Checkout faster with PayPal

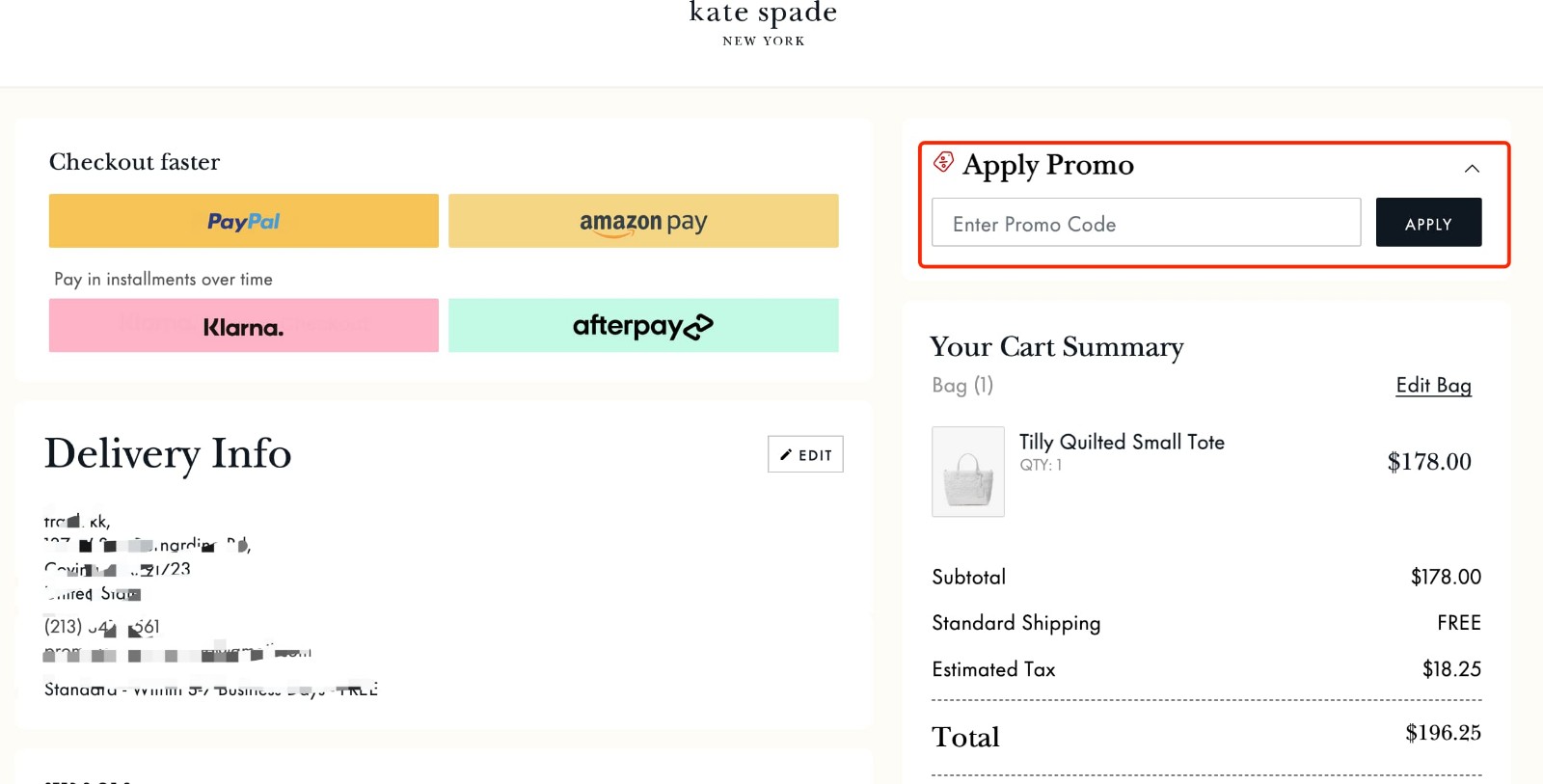[242, 221]
